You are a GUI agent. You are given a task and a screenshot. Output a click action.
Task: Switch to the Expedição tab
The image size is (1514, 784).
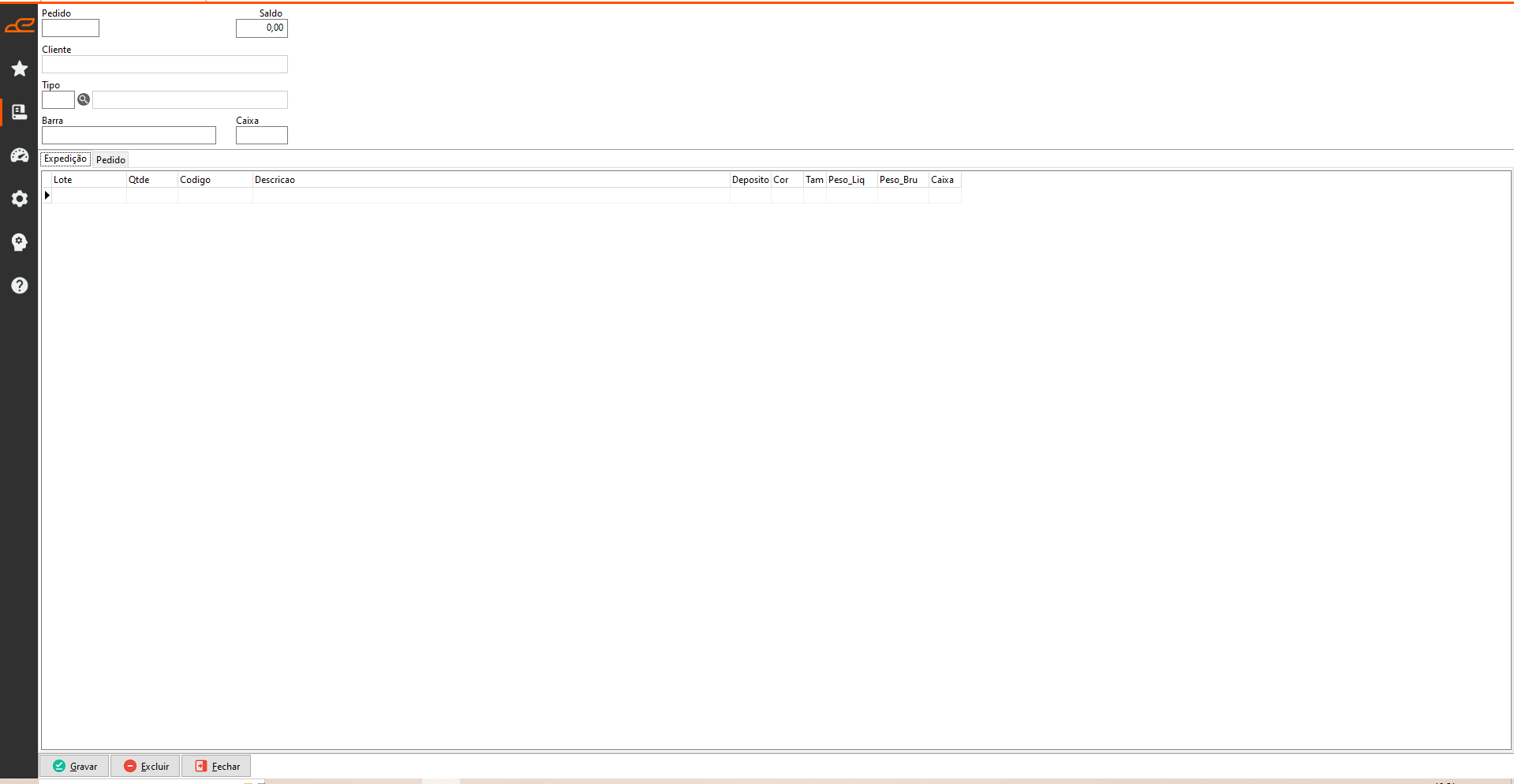[x=65, y=159]
